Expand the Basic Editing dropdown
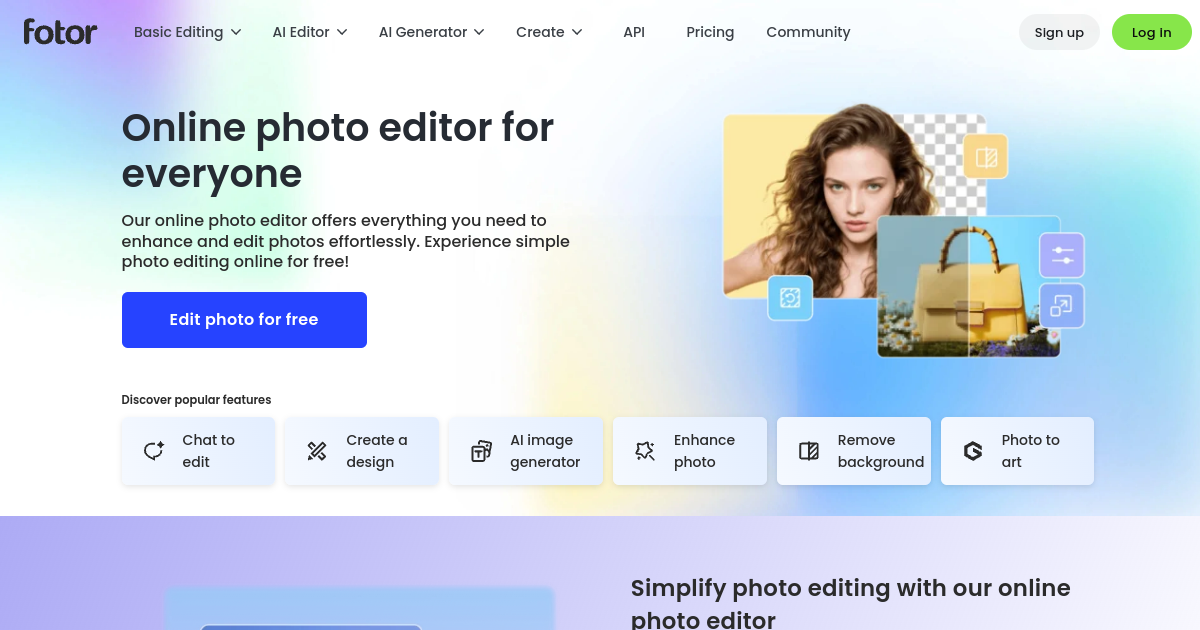Screen dimensions: 1200x630 click(x=188, y=32)
